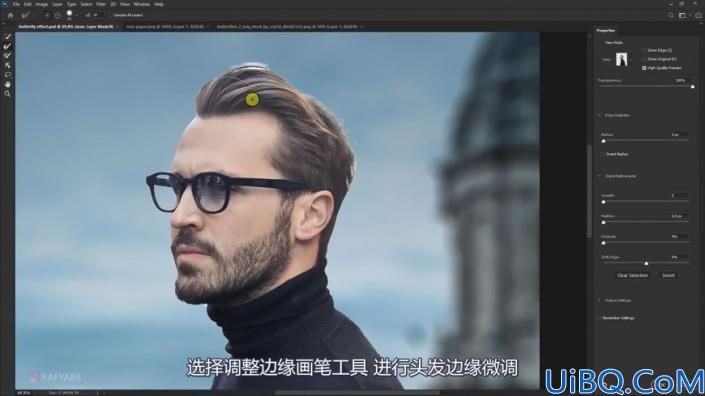The height and width of the screenshot is (396, 705).
Task: Open the Help menu
Action: pos(159,4)
